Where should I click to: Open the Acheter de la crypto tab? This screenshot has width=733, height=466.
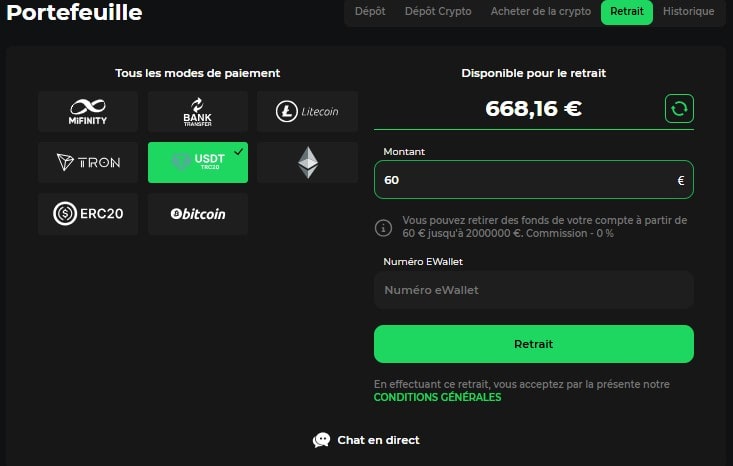coord(541,12)
